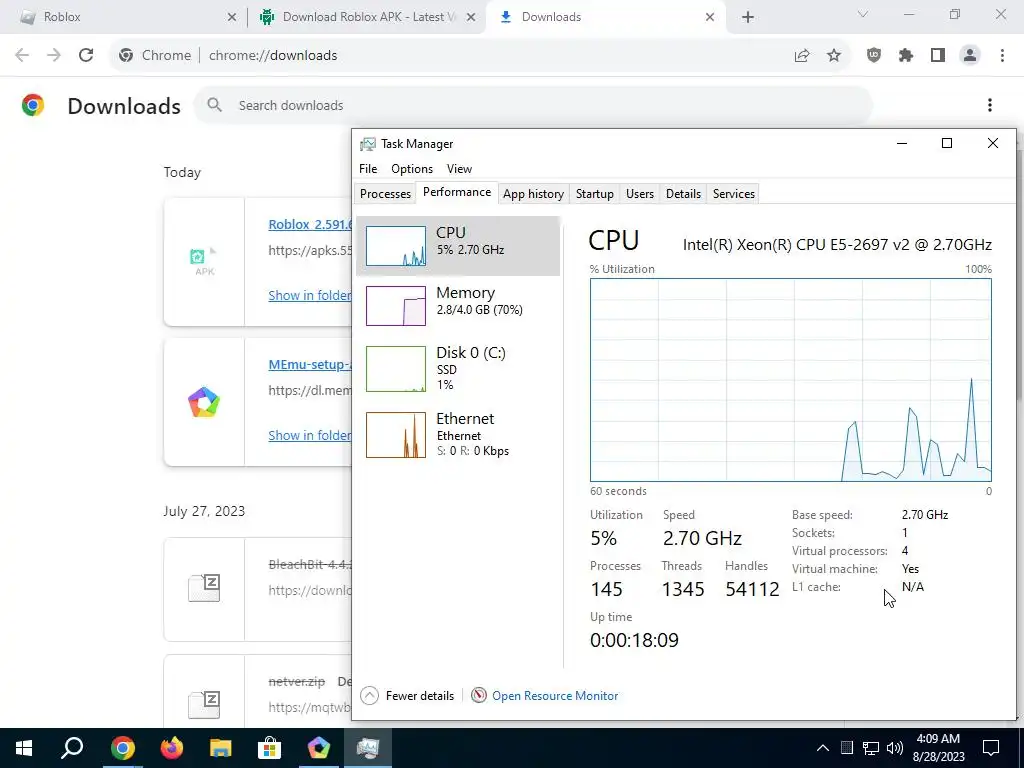Switch to the Roblox browser tab
The width and height of the screenshot is (1024, 768).
point(124,17)
